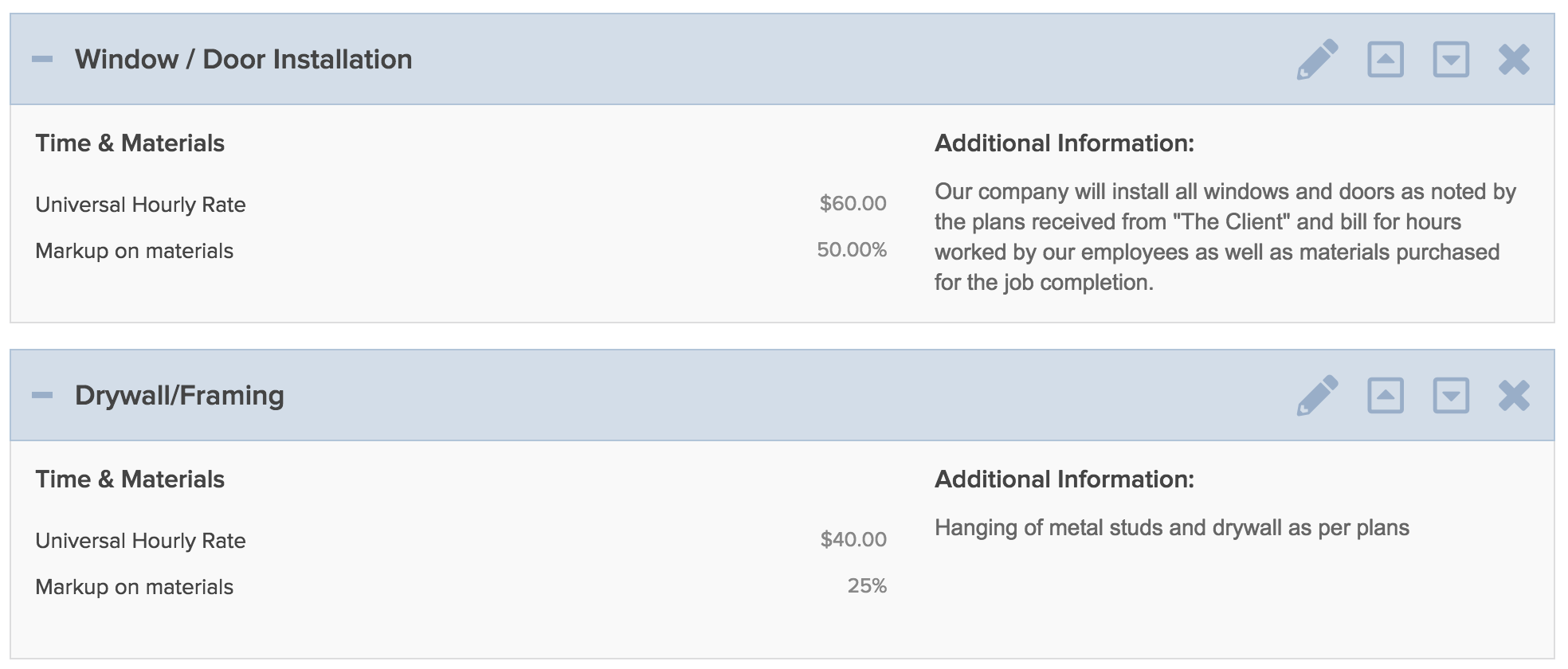This screenshot has width=1568, height=669.
Task: Click the $60.00 Universal Hourly Rate value
Action: [x=853, y=203]
